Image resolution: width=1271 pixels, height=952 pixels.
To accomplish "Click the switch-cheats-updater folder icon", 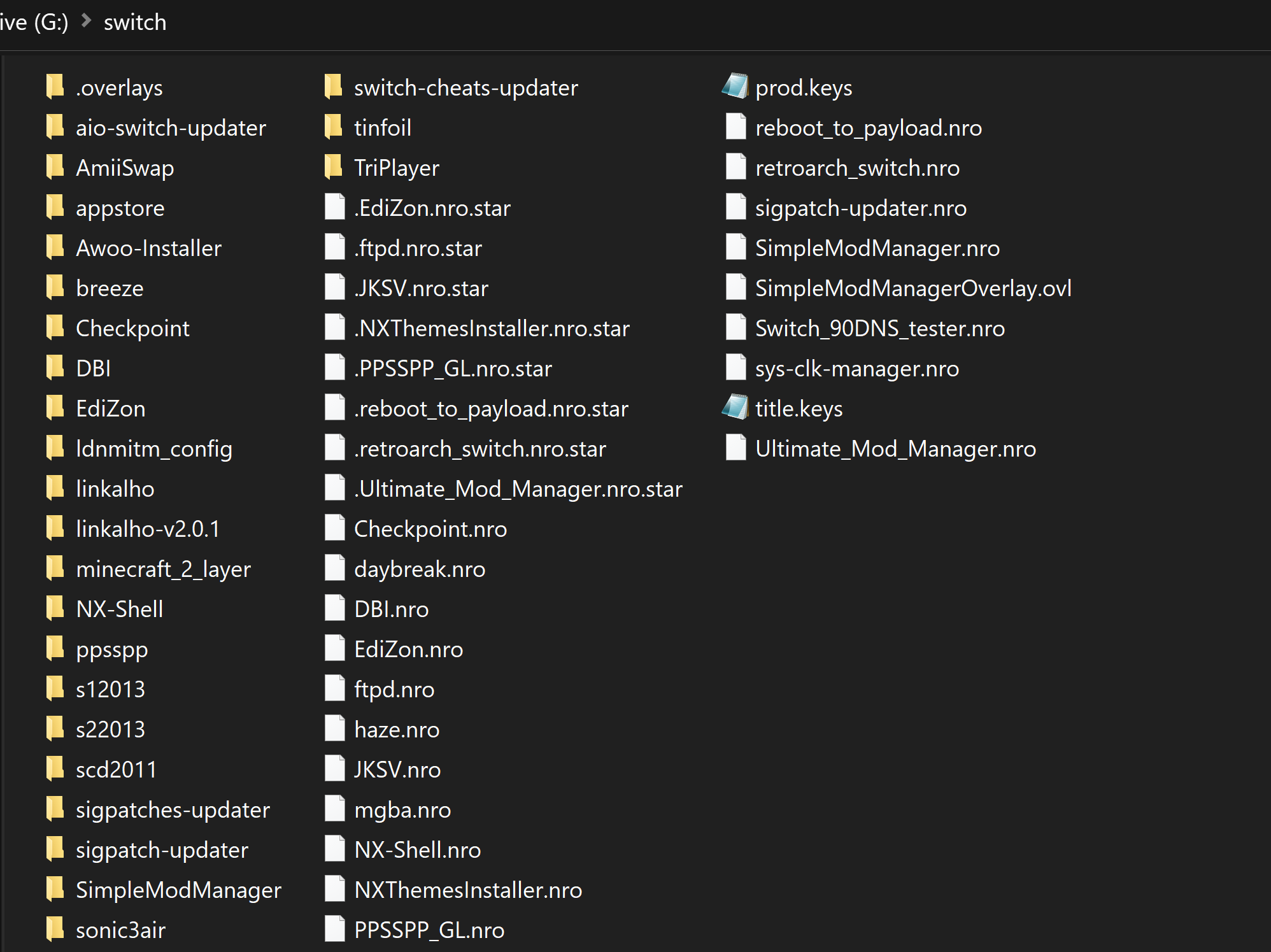I will 334,87.
